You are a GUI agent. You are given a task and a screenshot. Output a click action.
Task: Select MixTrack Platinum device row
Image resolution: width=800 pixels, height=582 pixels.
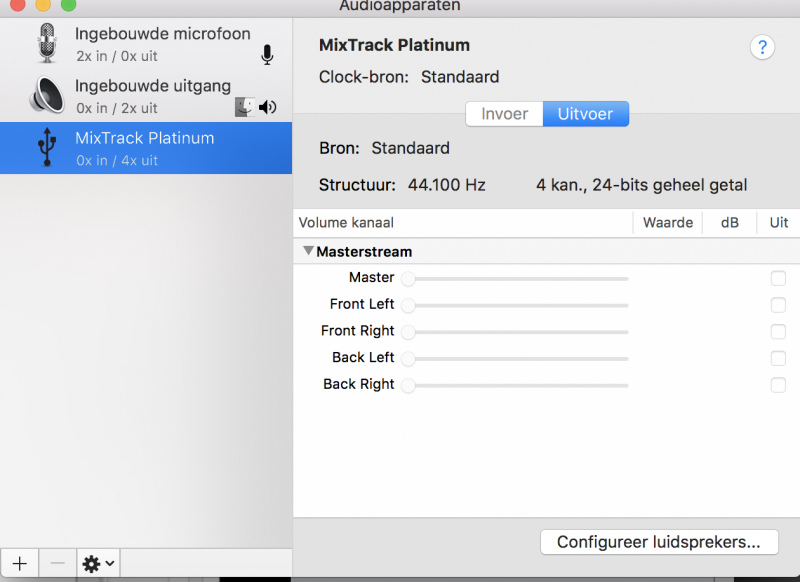(146, 148)
